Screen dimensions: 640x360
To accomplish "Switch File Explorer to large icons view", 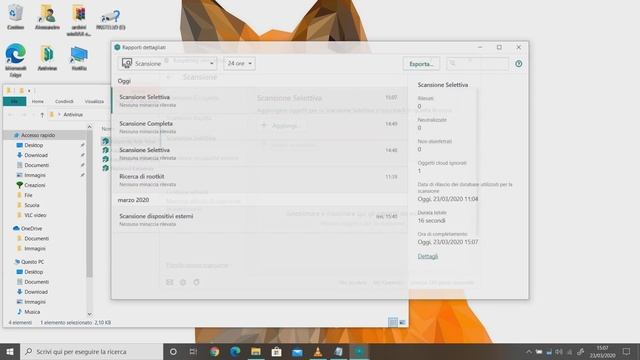I will (402, 322).
